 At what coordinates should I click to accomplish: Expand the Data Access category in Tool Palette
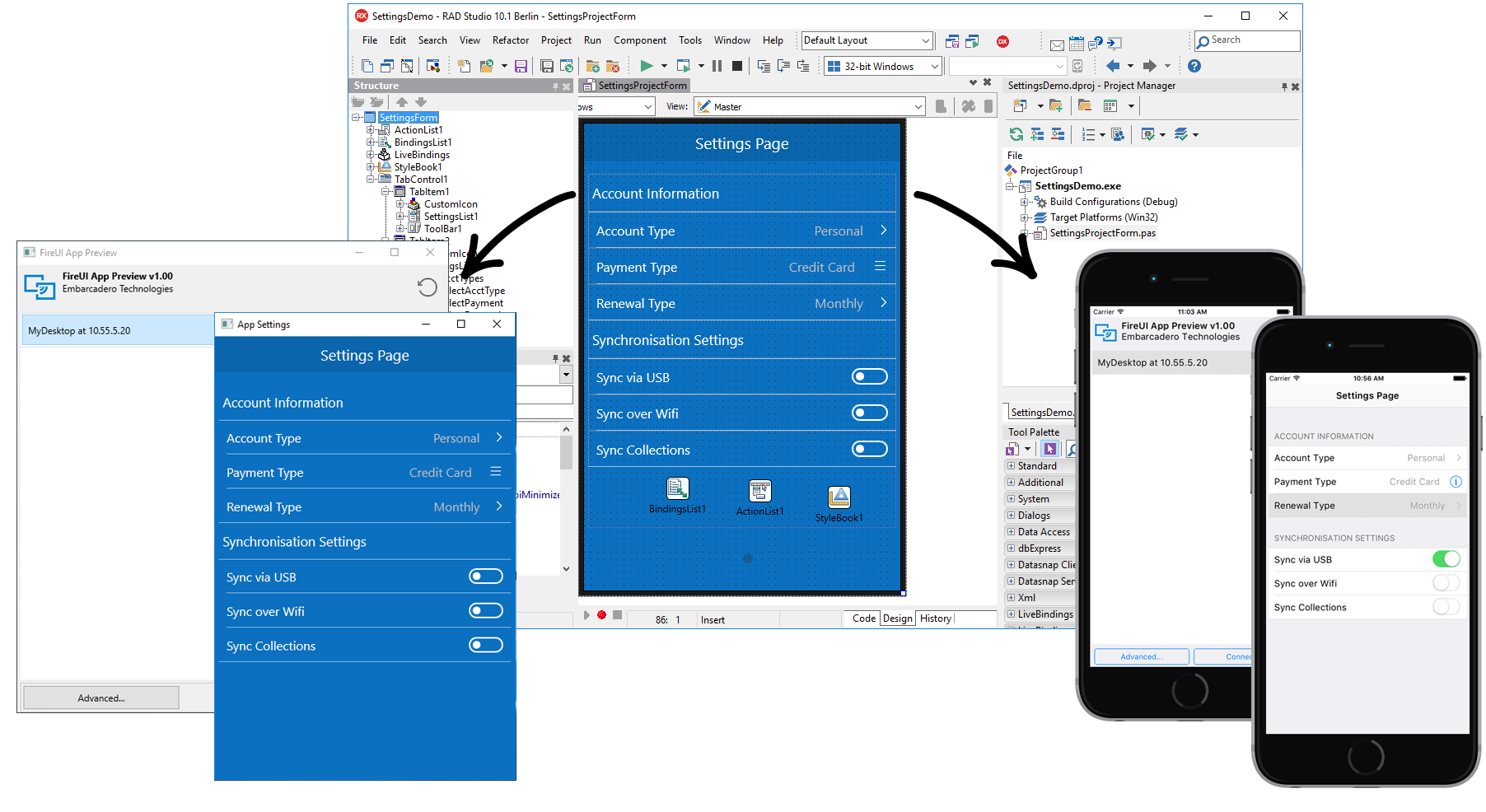coord(1011,532)
